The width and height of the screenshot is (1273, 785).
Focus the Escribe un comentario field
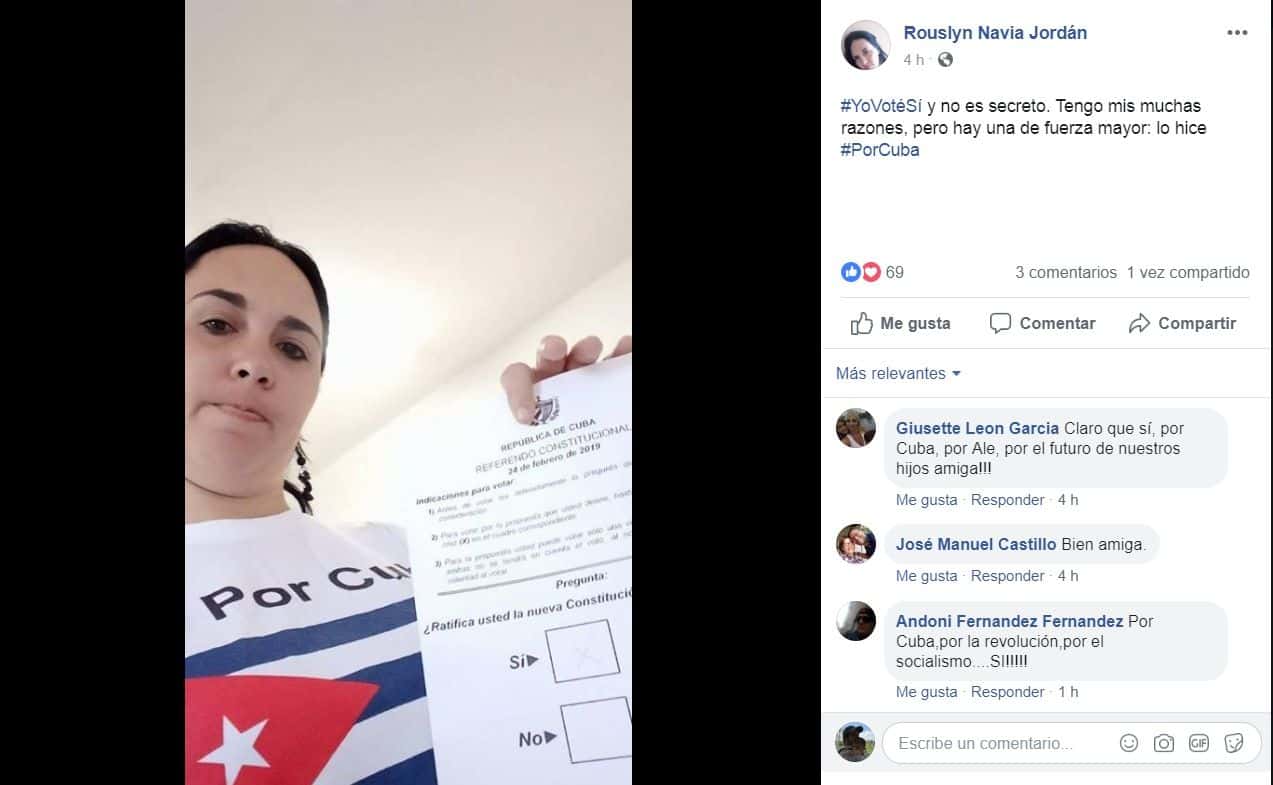tap(1000, 743)
